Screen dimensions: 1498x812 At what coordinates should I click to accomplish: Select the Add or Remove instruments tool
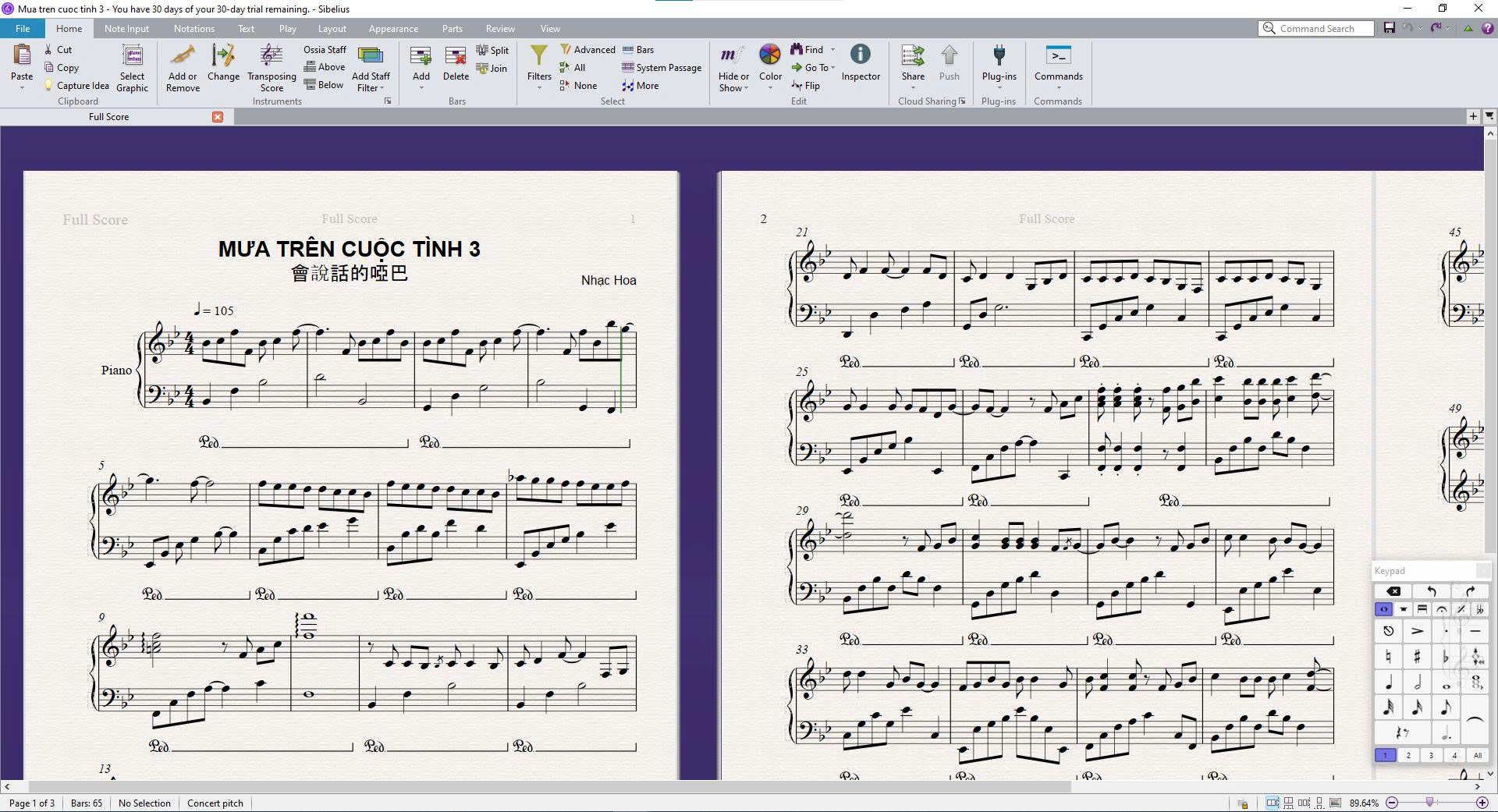click(182, 68)
